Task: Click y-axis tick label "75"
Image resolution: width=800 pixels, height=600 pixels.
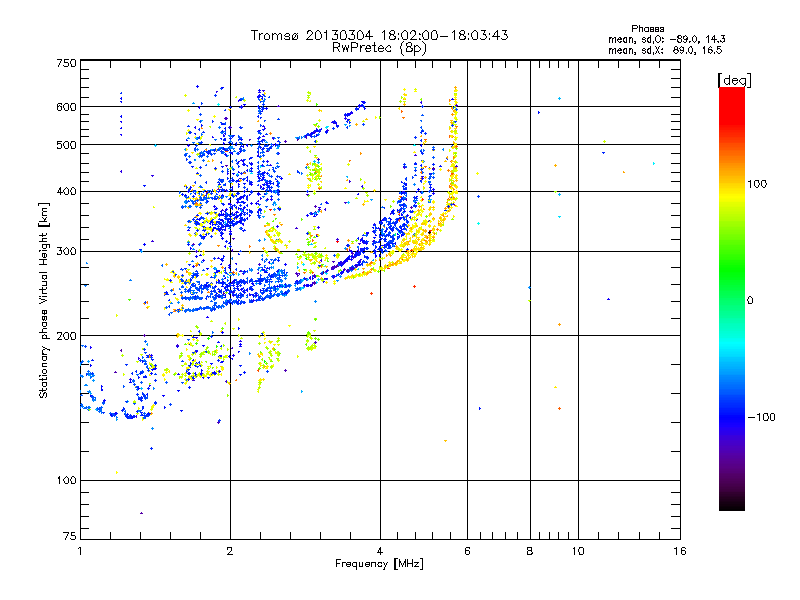Action: click(x=70, y=536)
